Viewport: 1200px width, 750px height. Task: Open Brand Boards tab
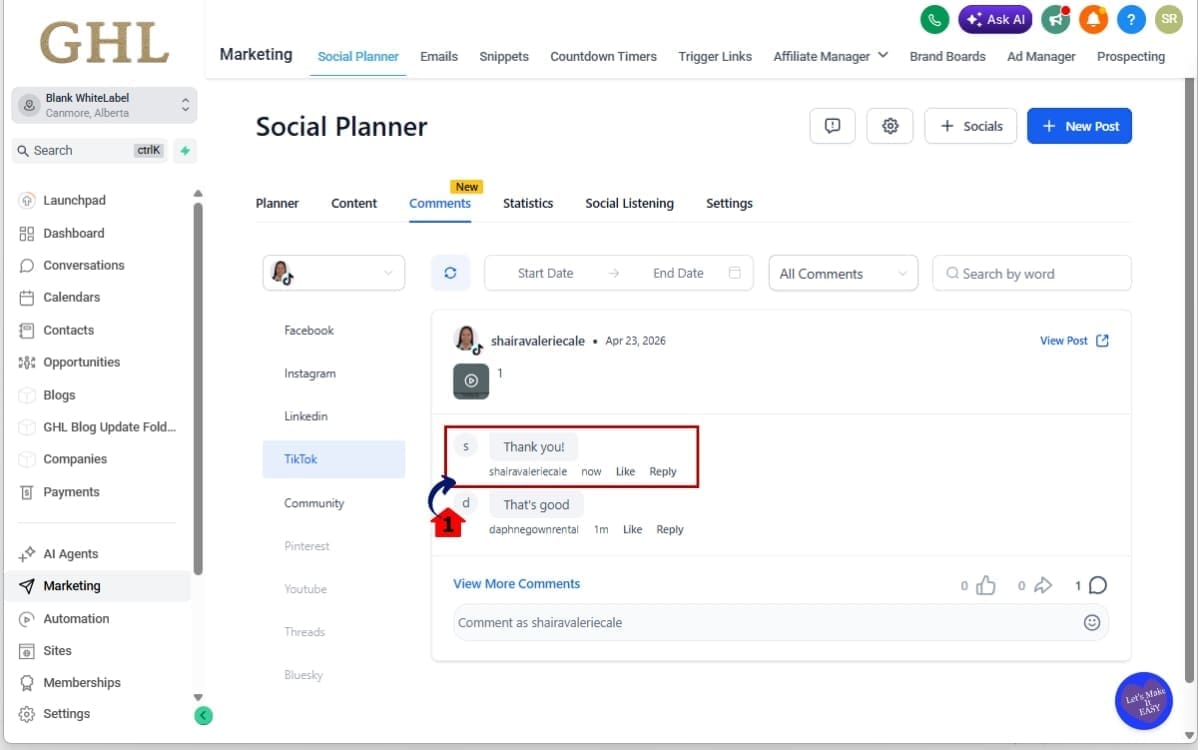[x=947, y=56]
